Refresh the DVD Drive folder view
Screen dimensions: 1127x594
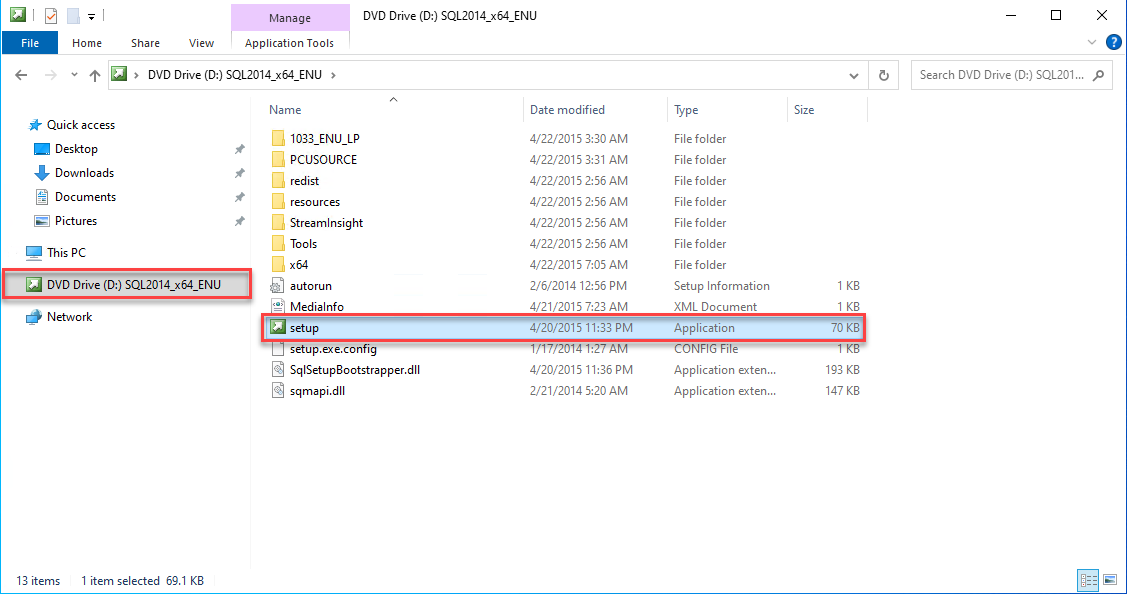884,75
